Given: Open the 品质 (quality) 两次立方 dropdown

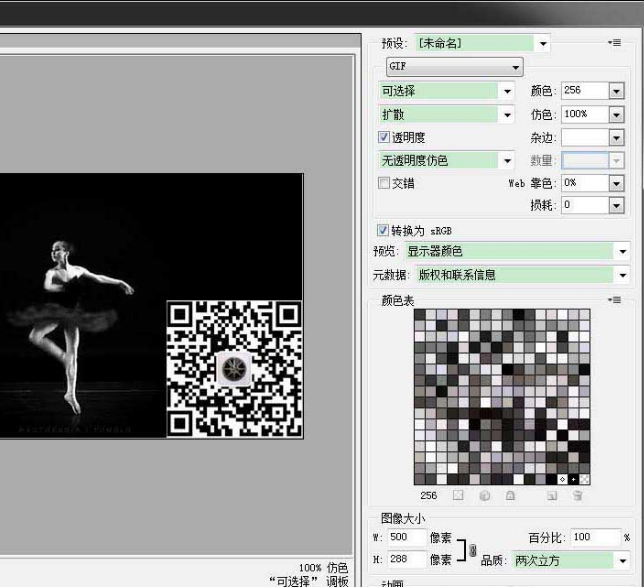Looking at the screenshot, I should 623,561.
